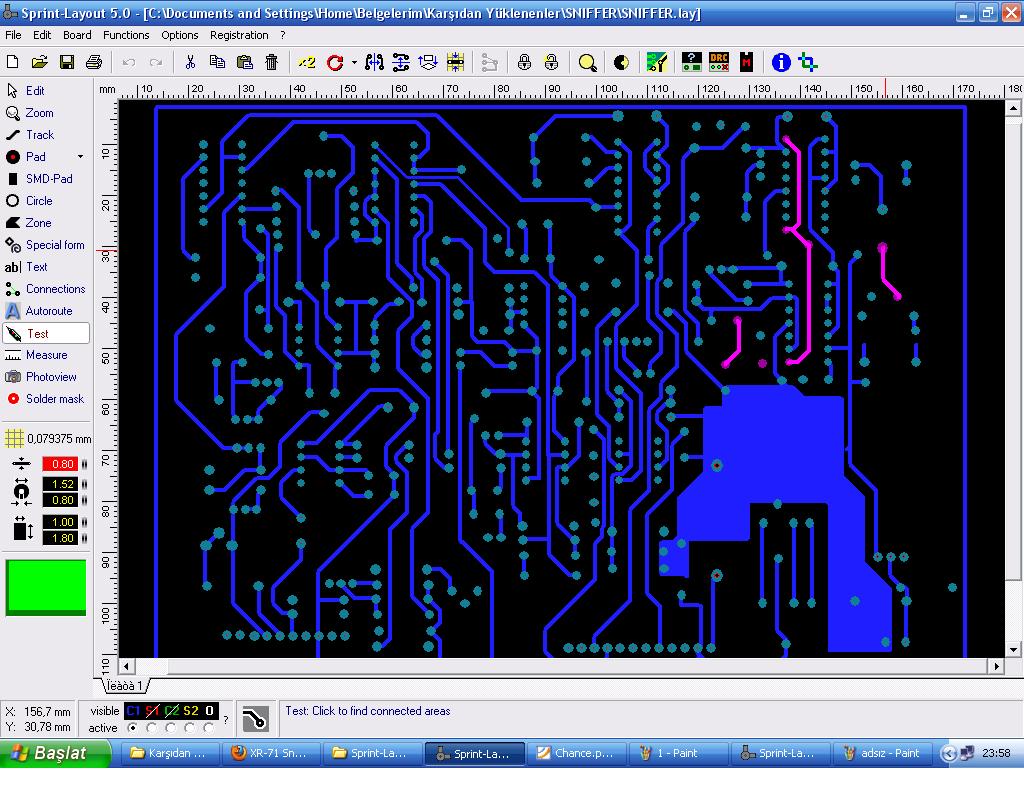
Task: Expand the rotate angle dropdown arrow
Action: [x=354, y=63]
